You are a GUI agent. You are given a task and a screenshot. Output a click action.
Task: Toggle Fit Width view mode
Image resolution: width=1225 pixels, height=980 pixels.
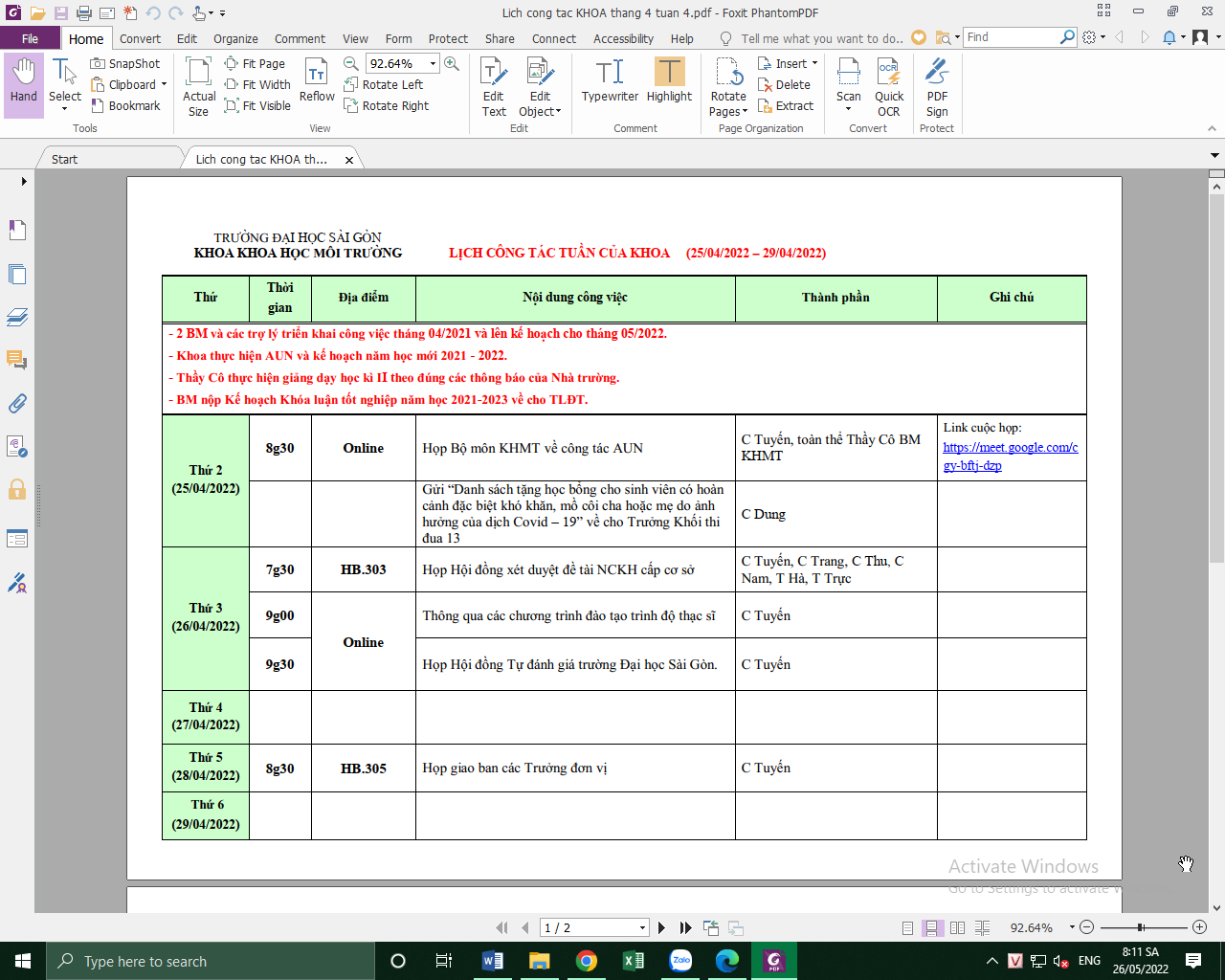pyautogui.click(x=257, y=84)
